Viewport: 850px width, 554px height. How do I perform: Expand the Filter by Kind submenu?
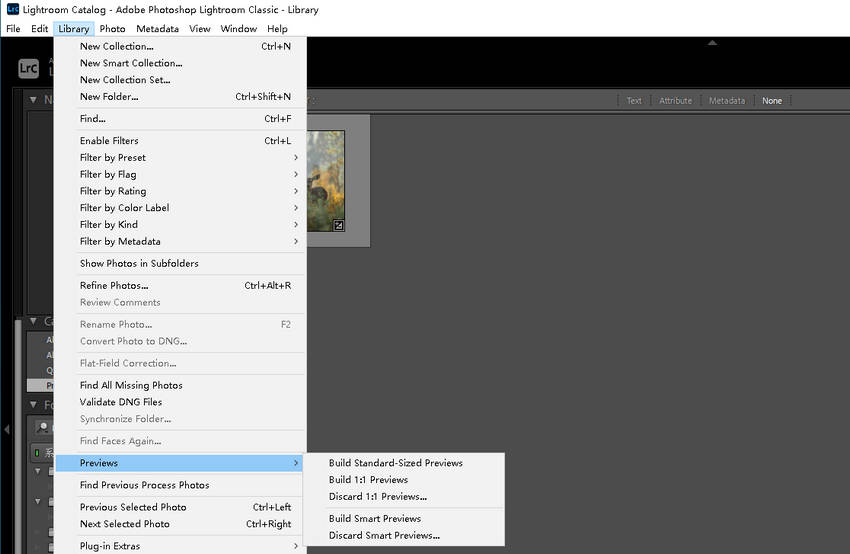181,225
